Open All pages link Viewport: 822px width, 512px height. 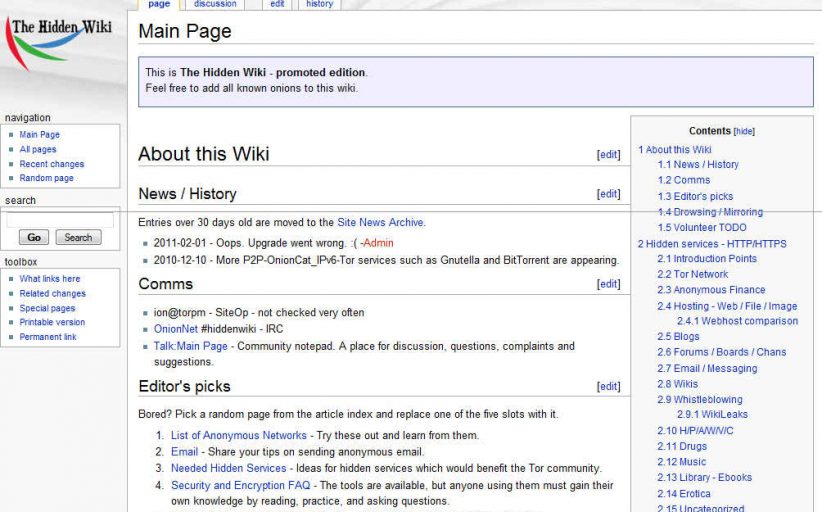click(38, 149)
